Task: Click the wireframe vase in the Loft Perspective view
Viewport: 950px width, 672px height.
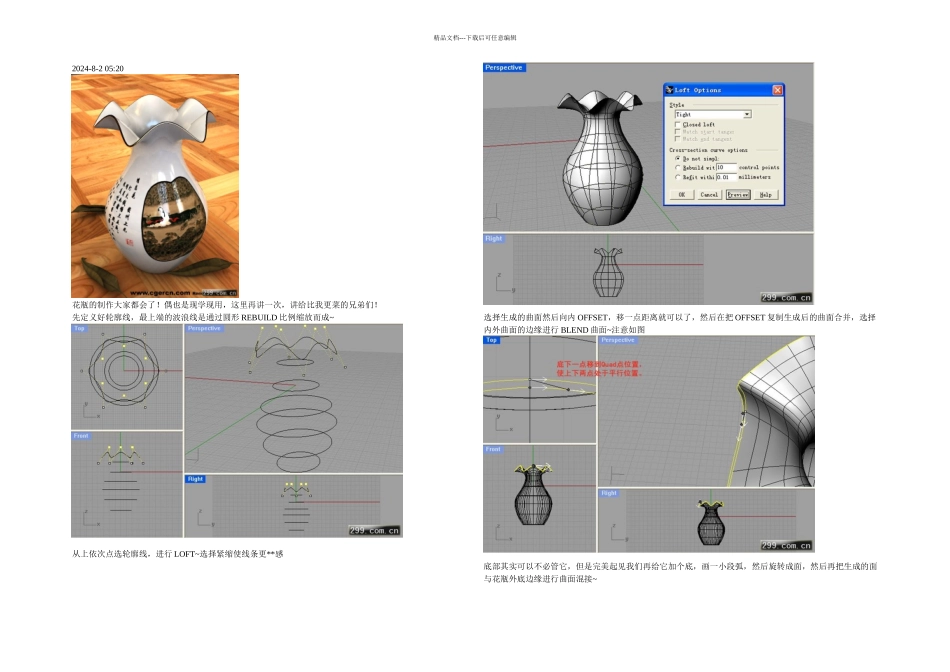Action: point(601,158)
